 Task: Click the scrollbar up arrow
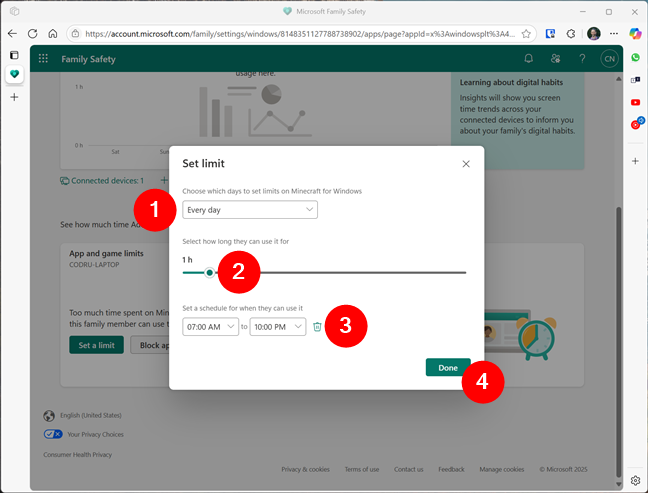tap(619, 78)
